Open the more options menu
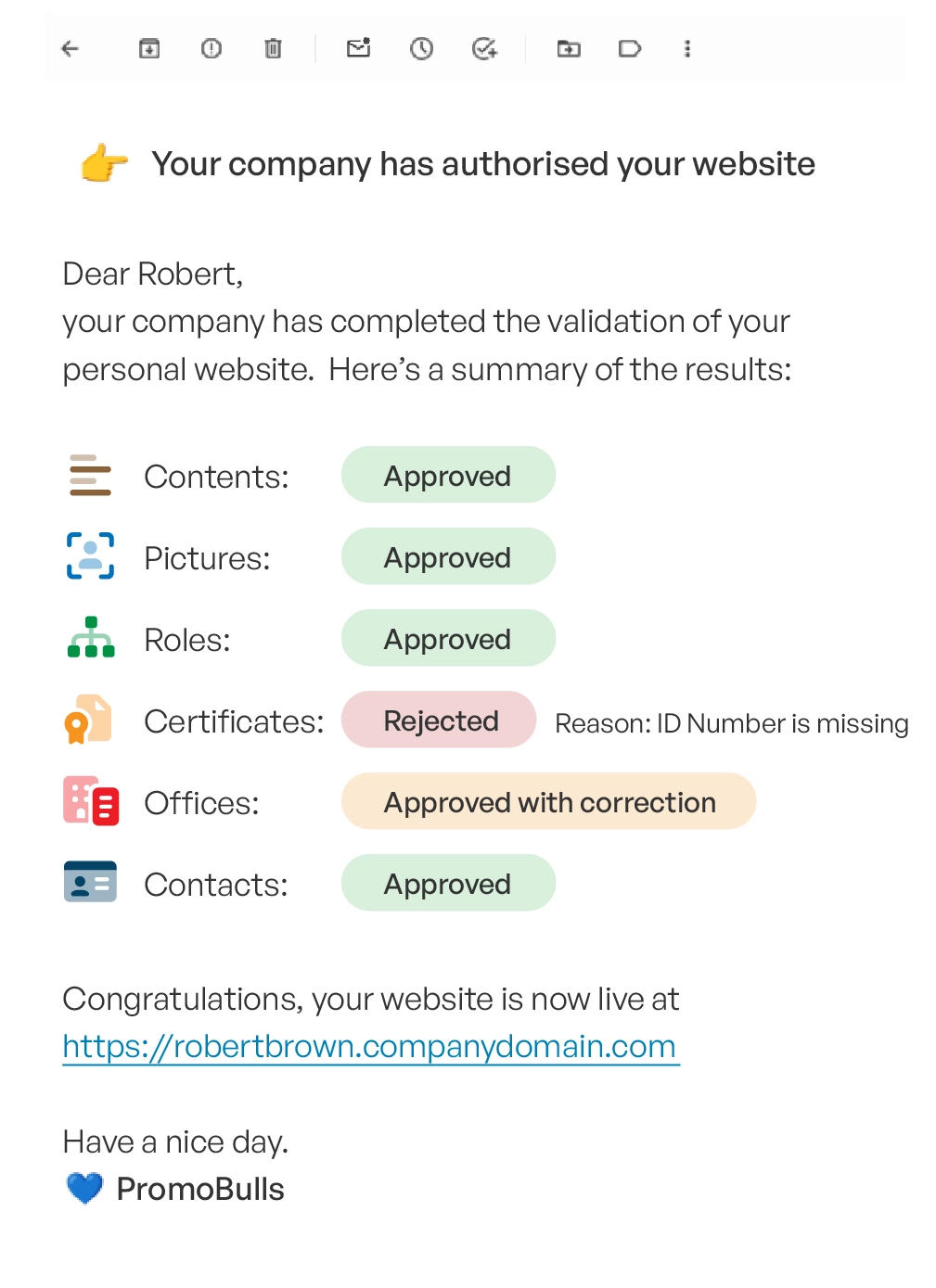This screenshot has height=1288, width=936. (687, 49)
